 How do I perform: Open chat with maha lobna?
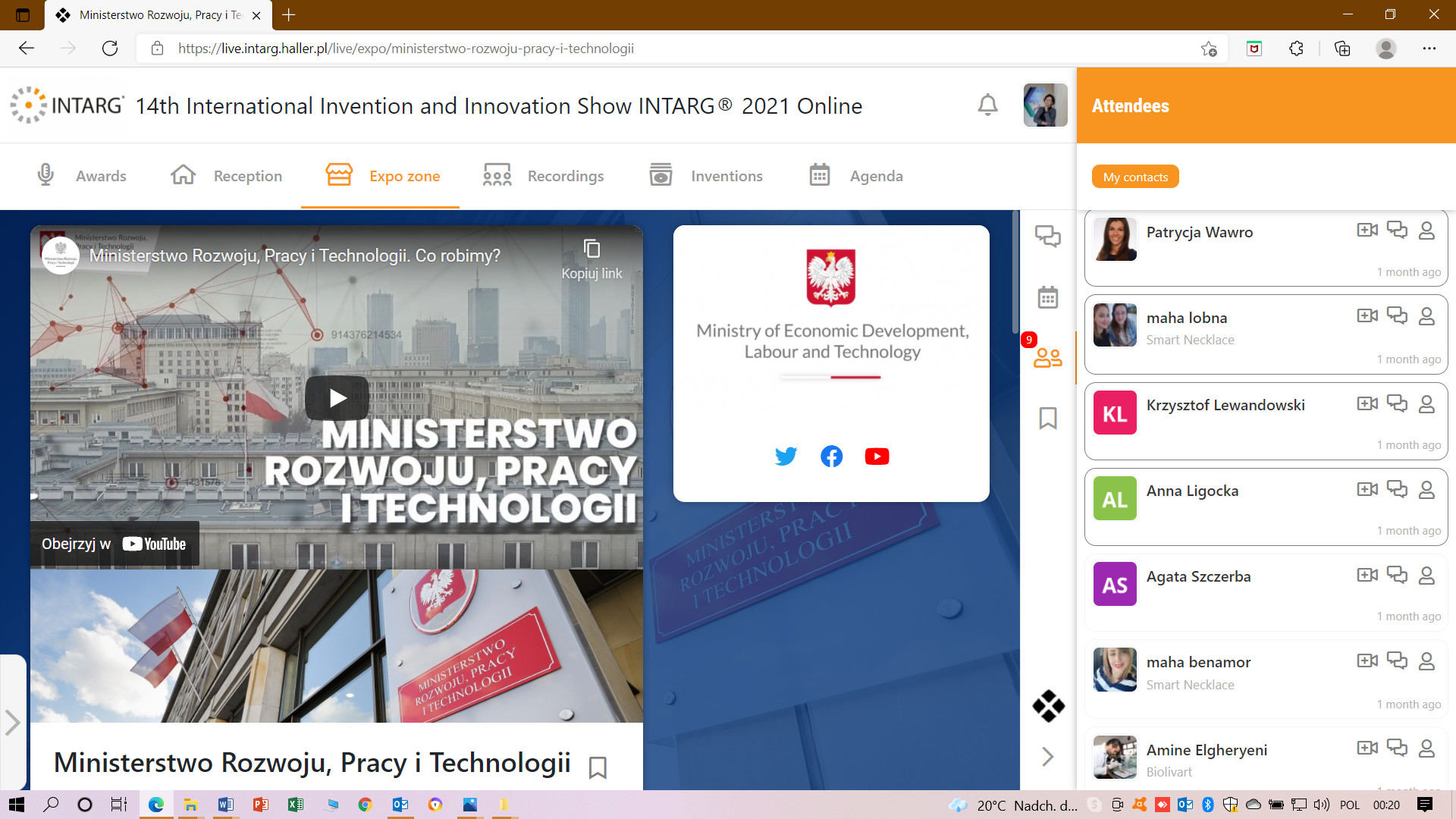[x=1397, y=315]
